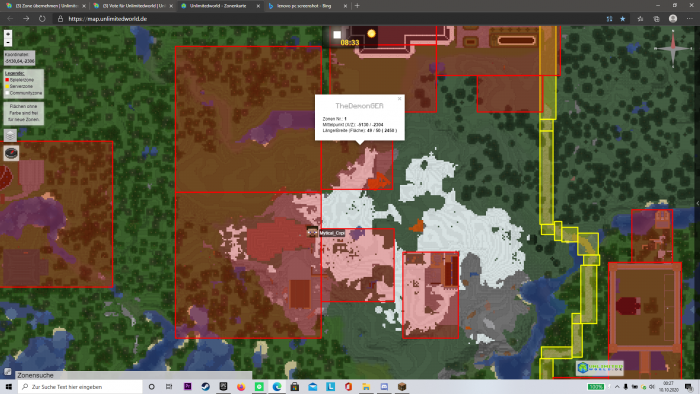Open Microsoft Store from the taskbar

tap(295, 387)
